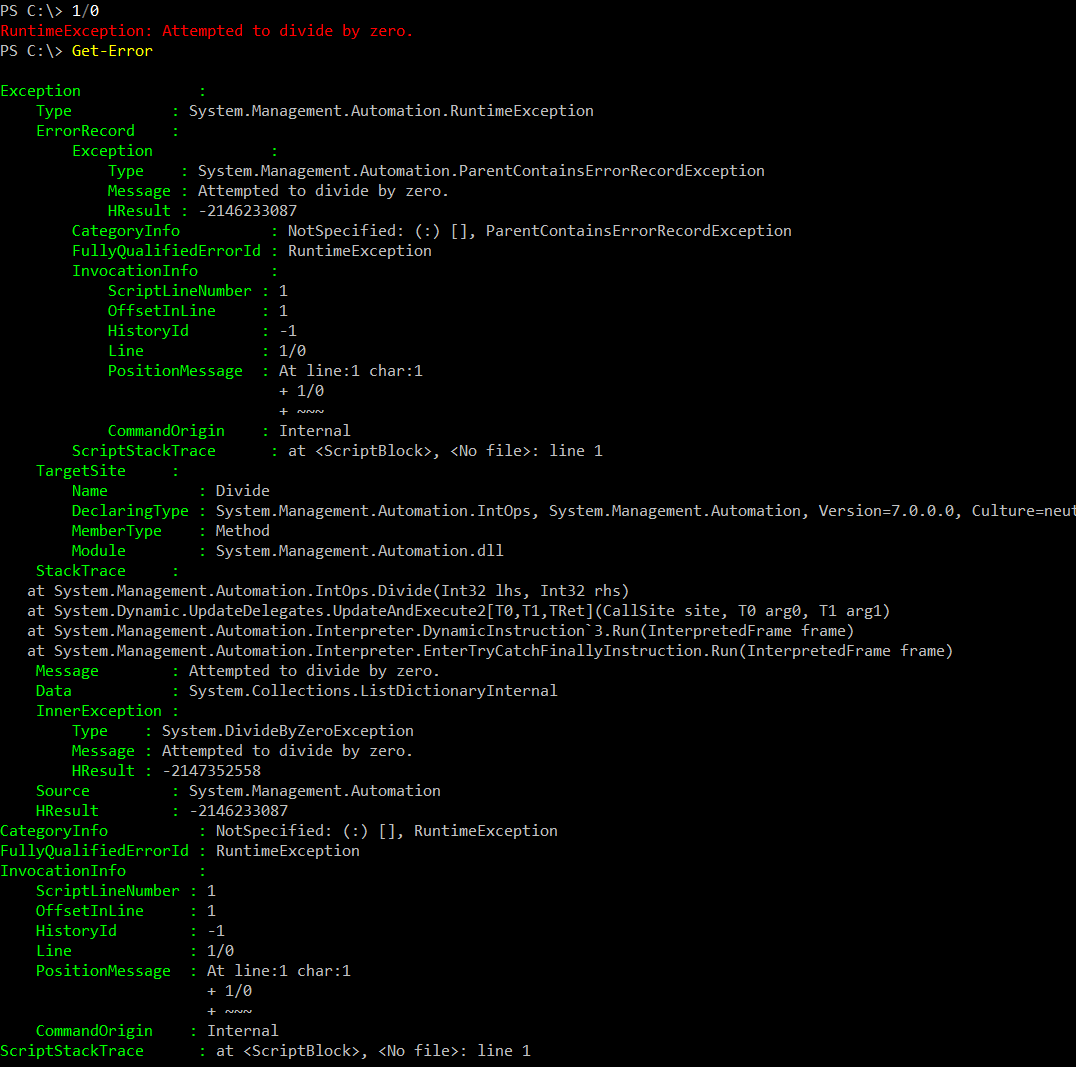Select the UpdateAndExecute2 stack trace line

[x=458, y=610]
